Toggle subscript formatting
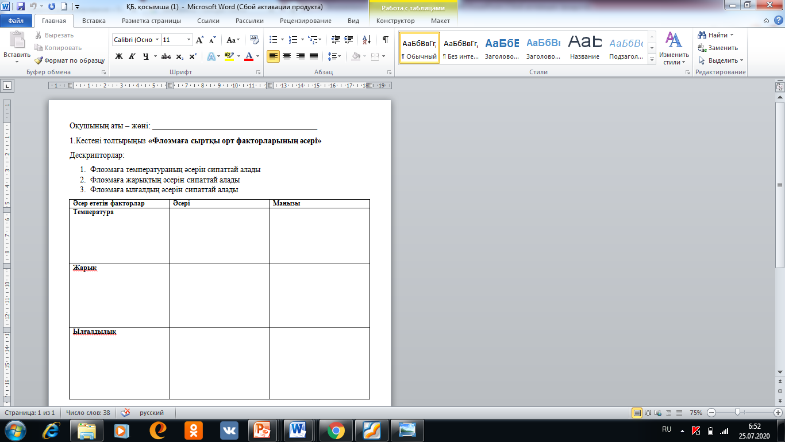Screen dimensions: 785x442 pyautogui.click(x=179, y=57)
